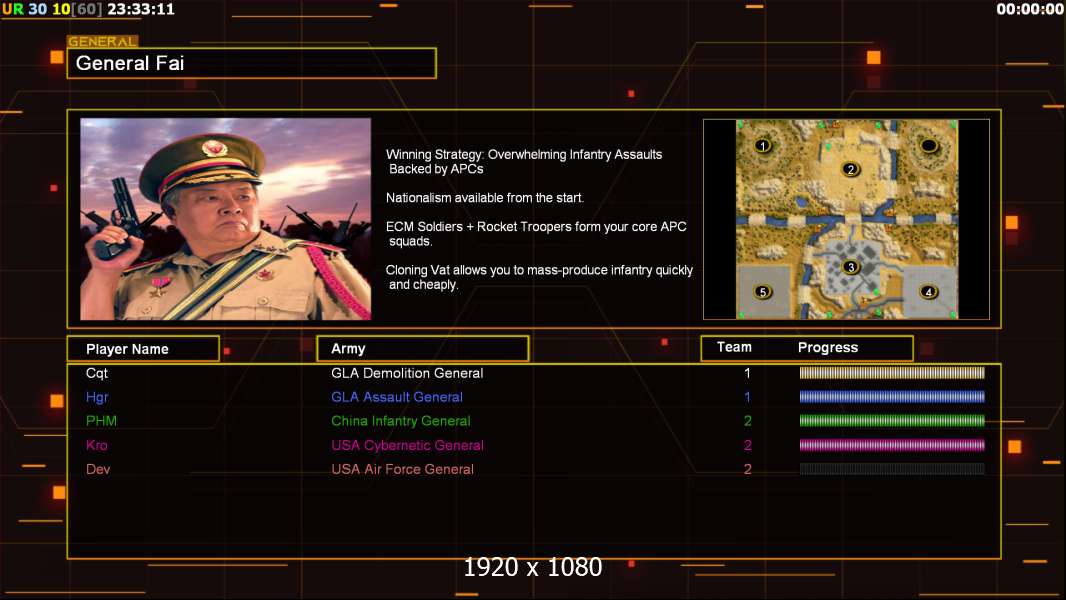Click start position 5 on the minimap

pos(763,292)
